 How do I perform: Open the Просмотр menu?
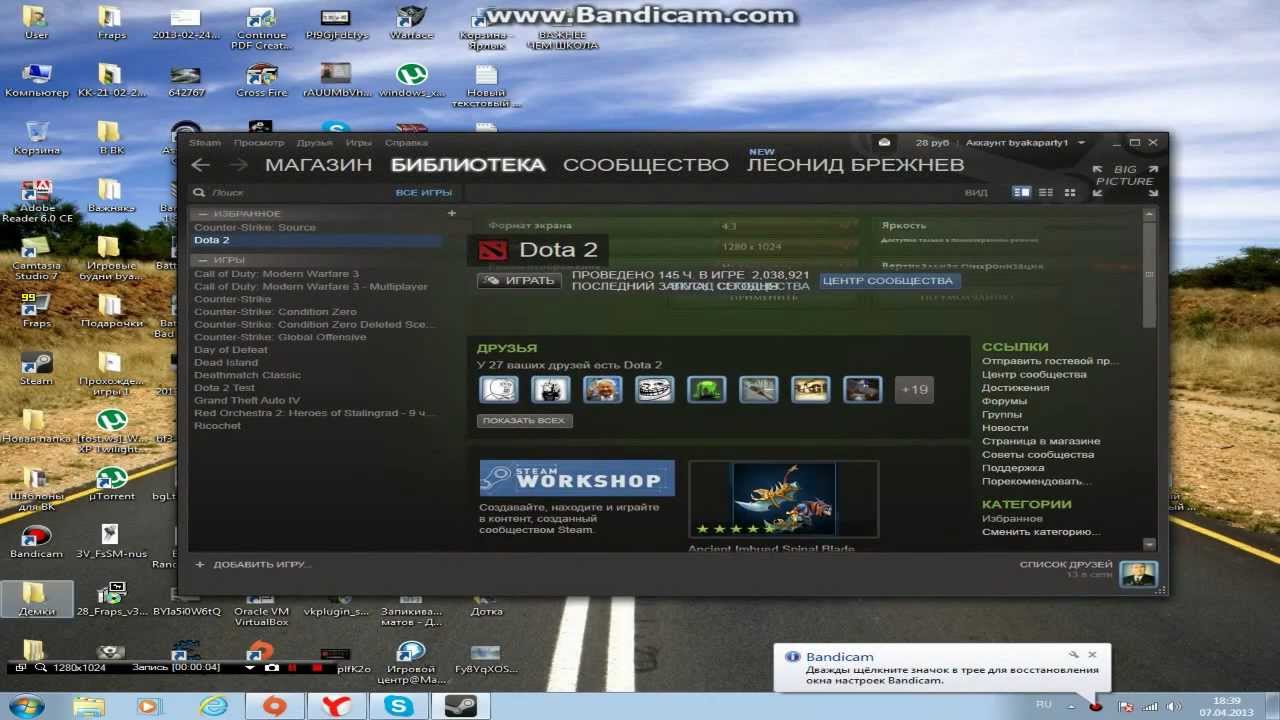(x=258, y=143)
